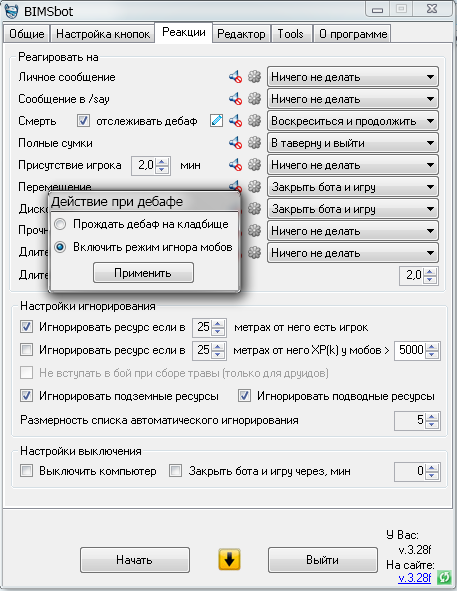The height and width of the screenshot is (591, 457).
Task: Toggle отслеживать дебаф checkbox
Action: [x=83, y=121]
